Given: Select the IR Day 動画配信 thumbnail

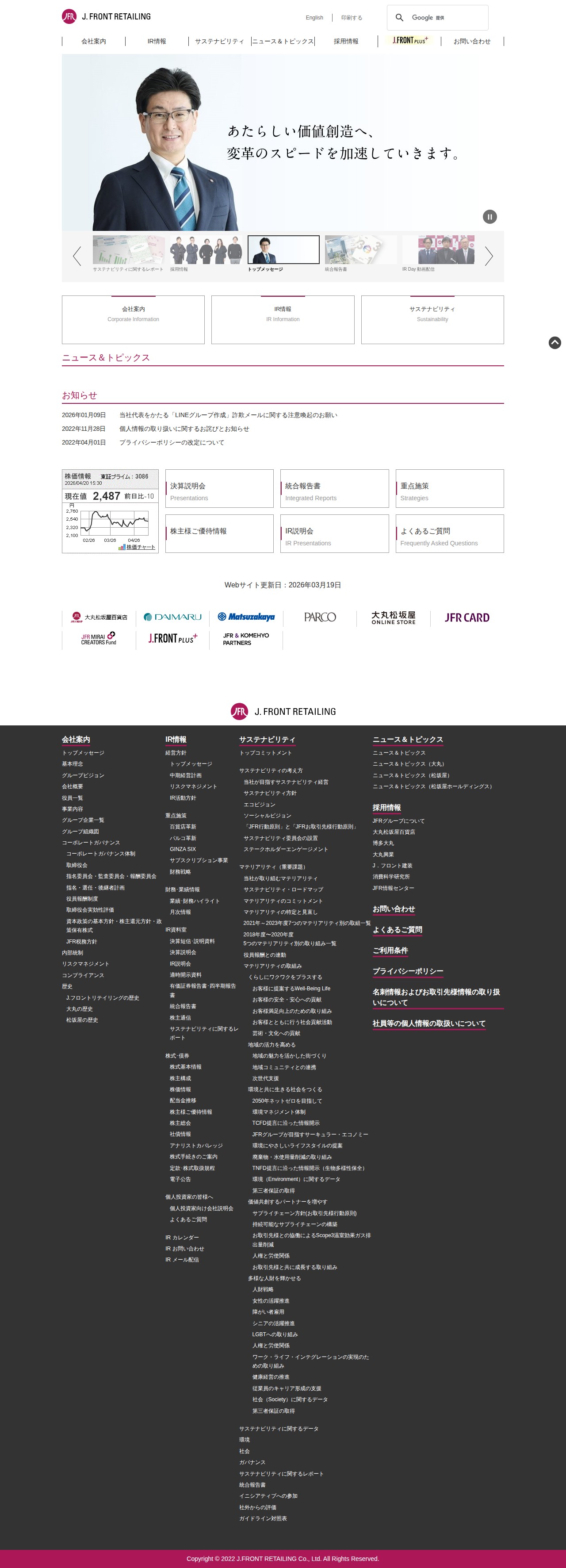Looking at the screenshot, I should [x=438, y=253].
